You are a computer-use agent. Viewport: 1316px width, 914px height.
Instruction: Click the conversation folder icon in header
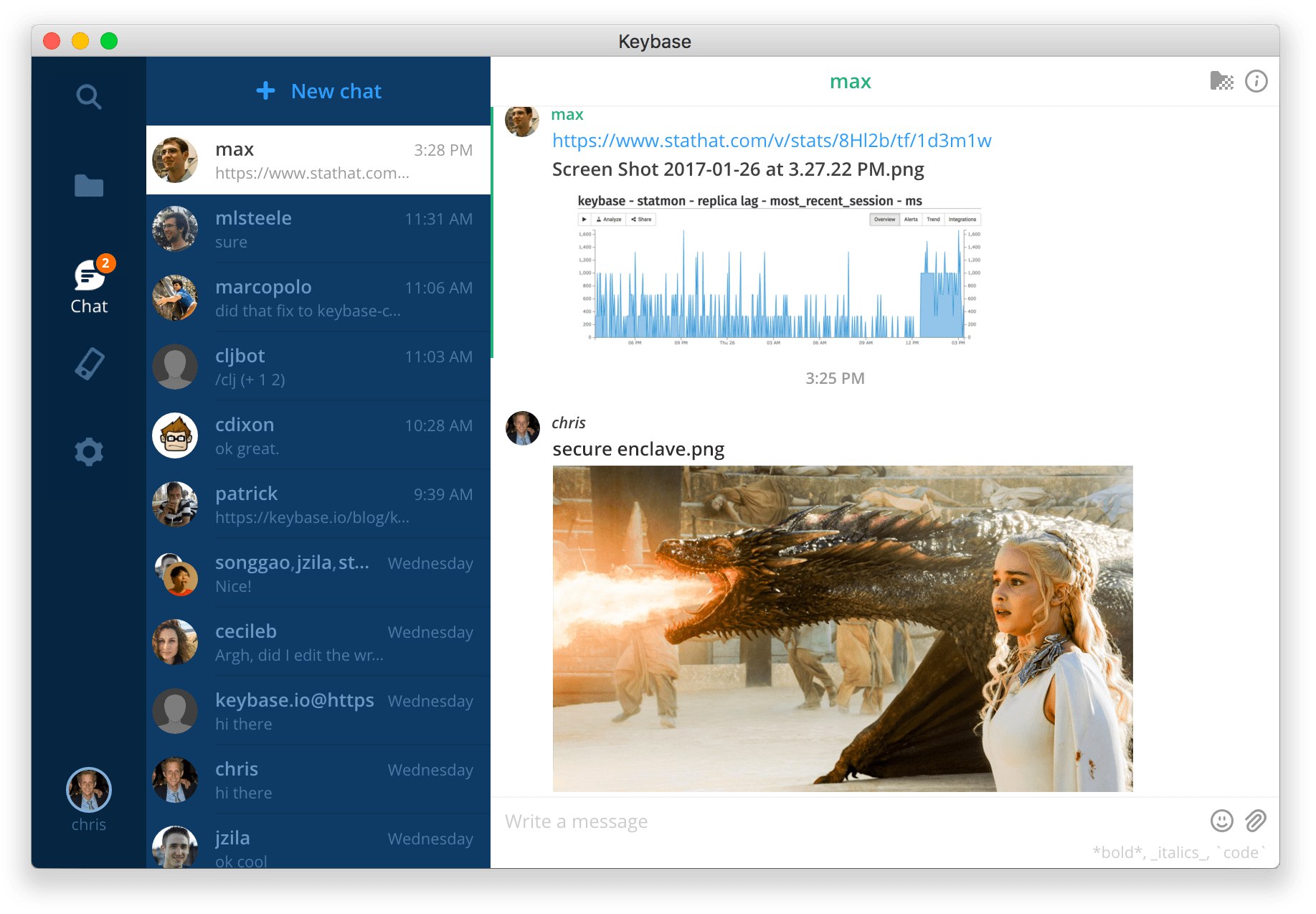point(1222,81)
